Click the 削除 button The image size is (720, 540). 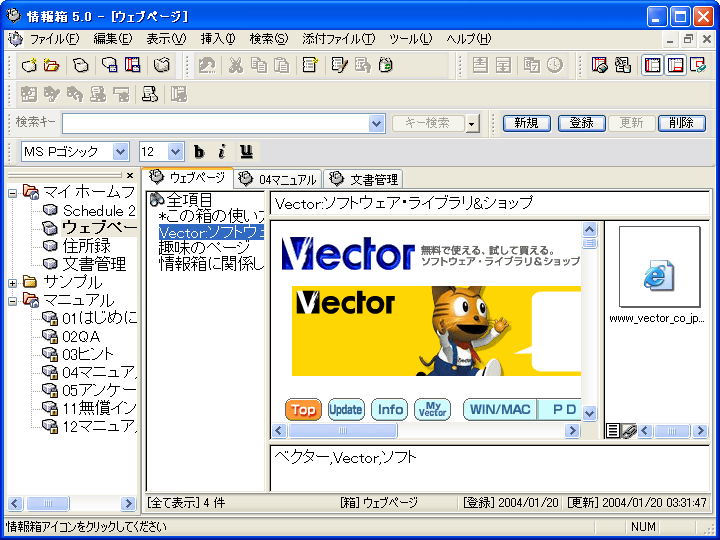pyautogui.click(x=682, y=123)
